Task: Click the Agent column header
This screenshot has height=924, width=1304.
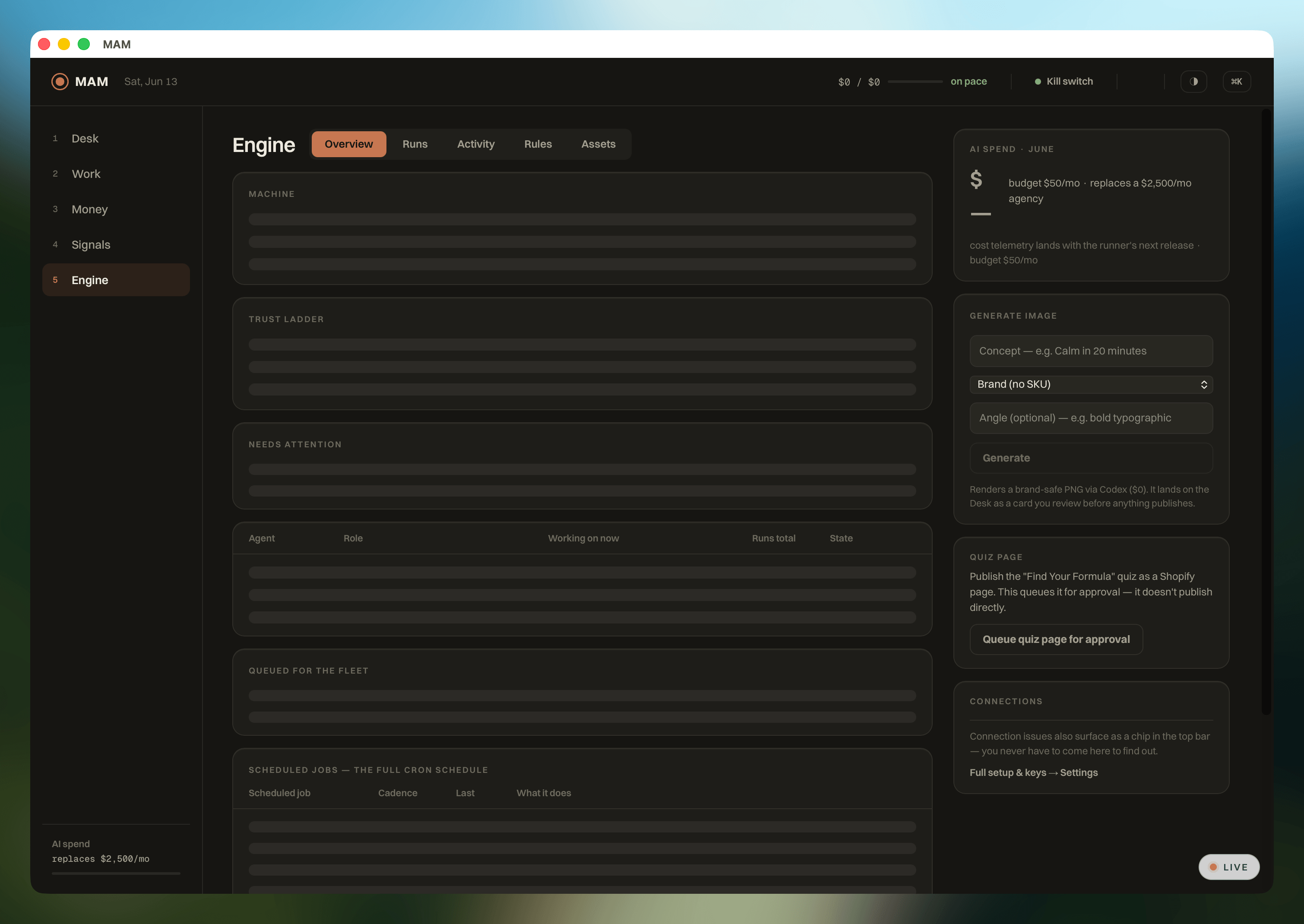Action: [x=262, y=538]
